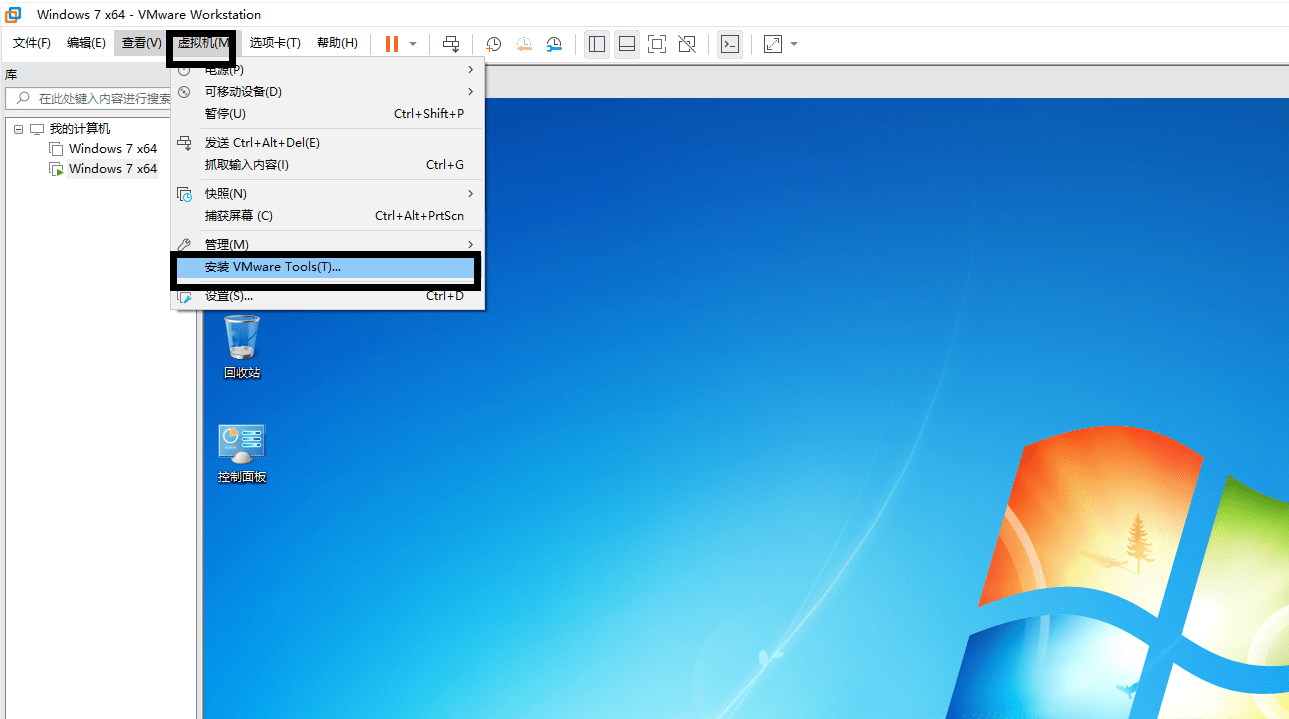Close the open 虚拟机(M) menu
1289x719 pixels.
click(204, 43)
